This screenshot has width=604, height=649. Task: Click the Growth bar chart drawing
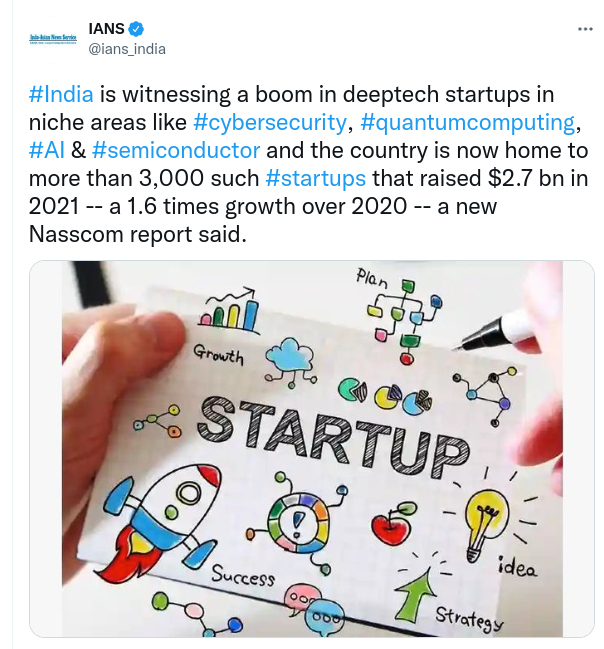[x=230, y=309]
